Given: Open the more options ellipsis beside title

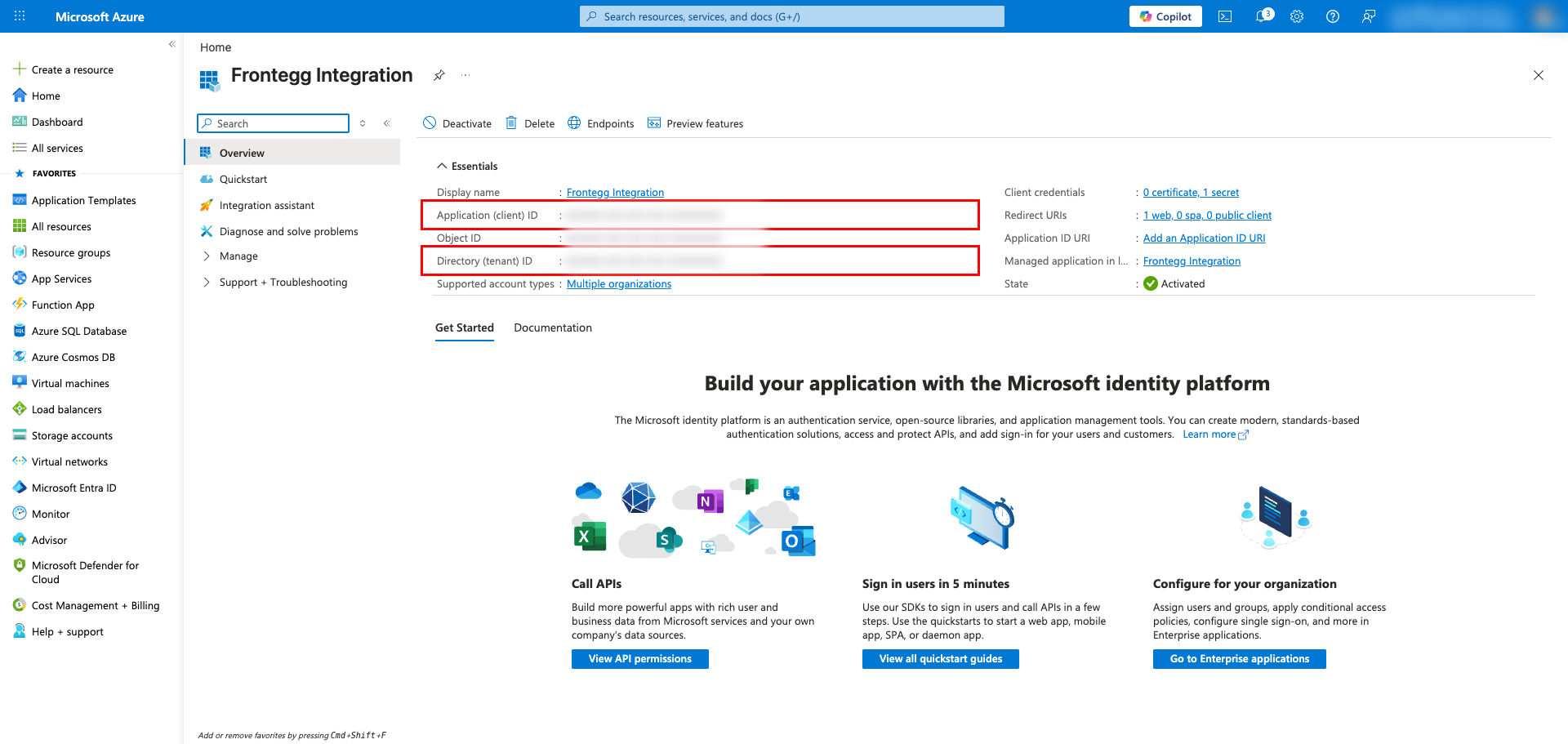Looking at the screenshot, I should [x=465, y=75].
